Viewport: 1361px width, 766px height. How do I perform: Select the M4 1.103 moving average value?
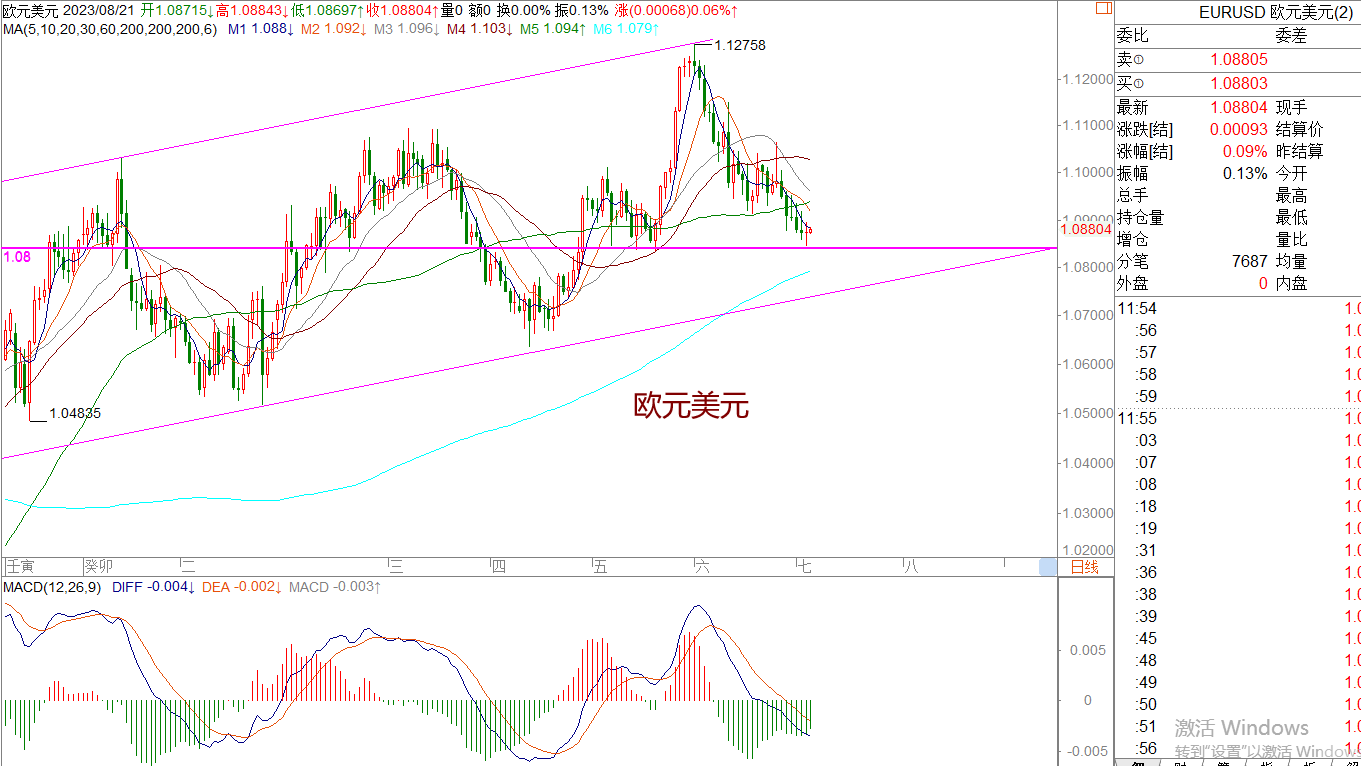[480, 29]
